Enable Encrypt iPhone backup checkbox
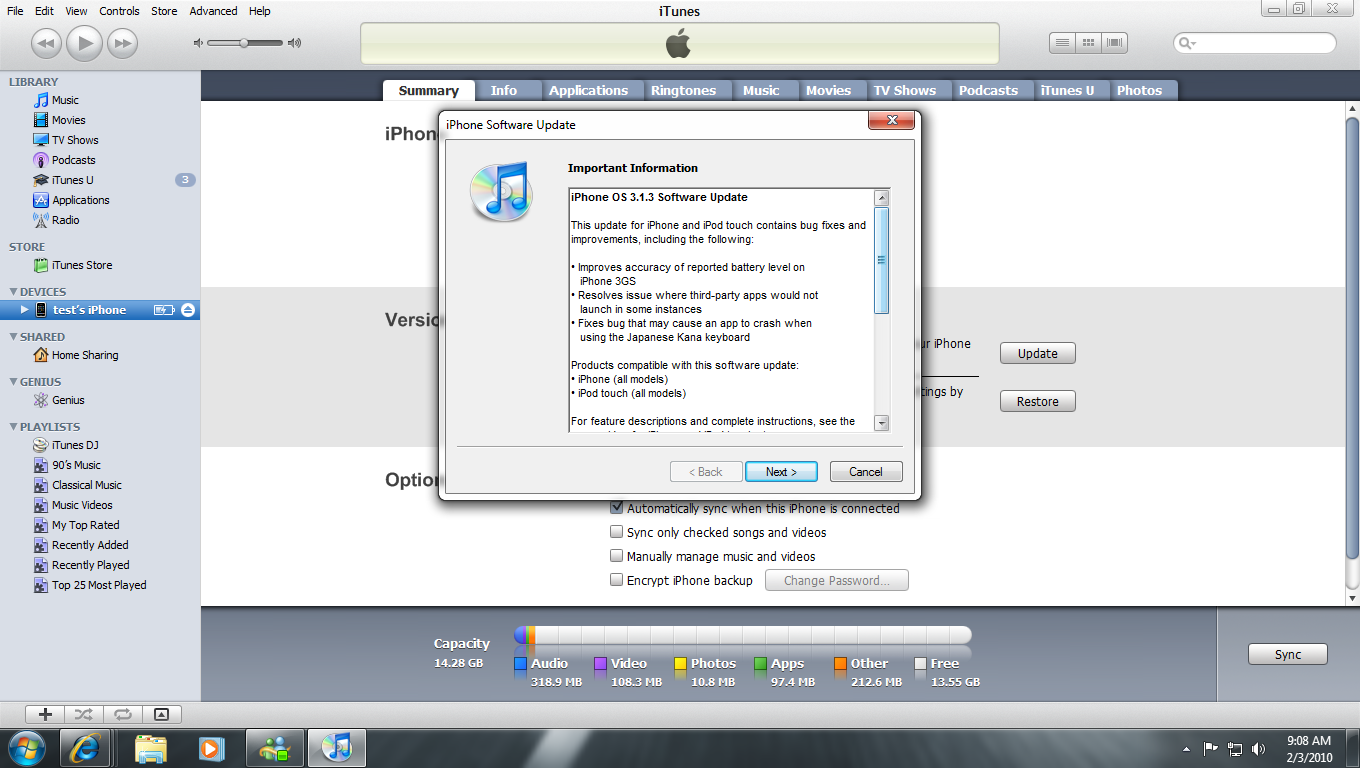1360x768 pixels. coord(617,580)
